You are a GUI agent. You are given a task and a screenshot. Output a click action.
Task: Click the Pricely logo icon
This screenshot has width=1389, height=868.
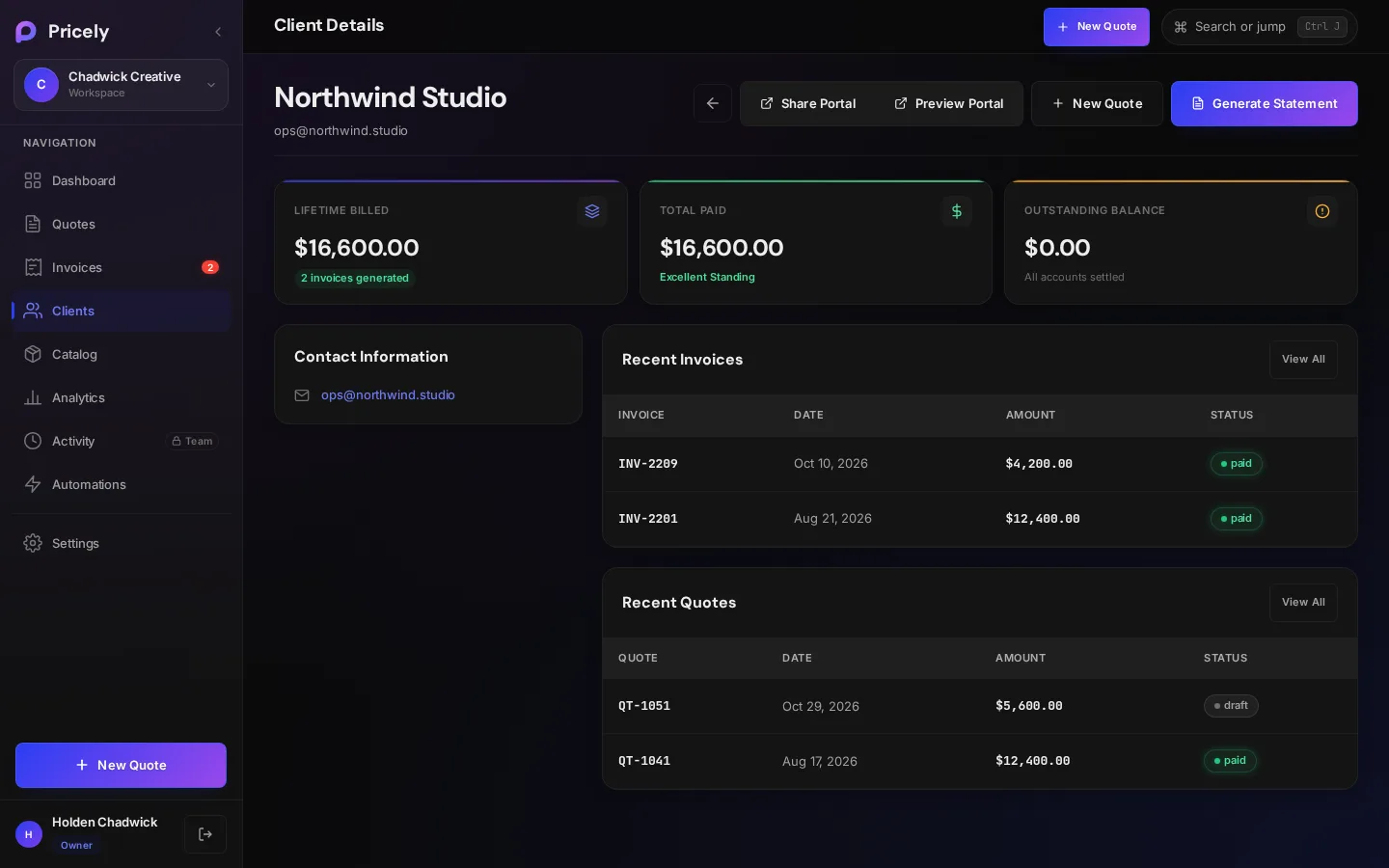[26, 32]
